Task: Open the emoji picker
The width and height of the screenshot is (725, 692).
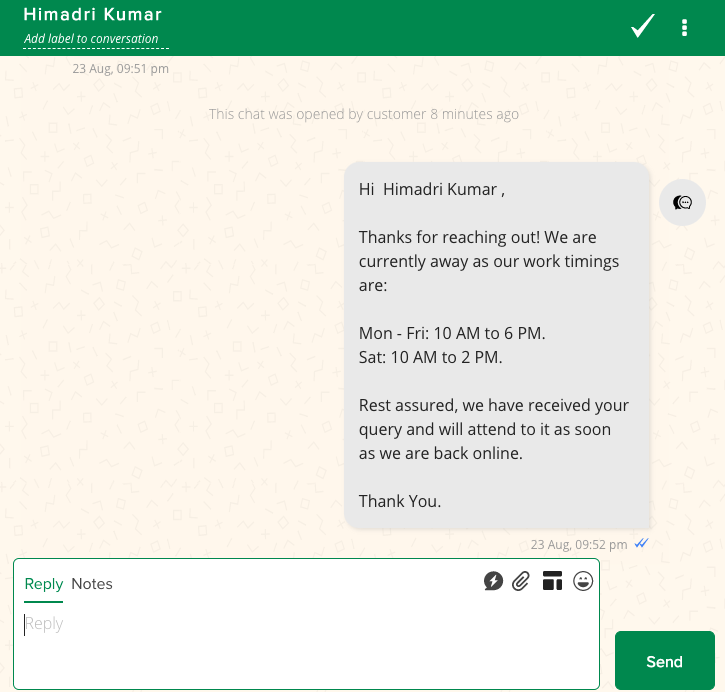Action: (583, 581)
